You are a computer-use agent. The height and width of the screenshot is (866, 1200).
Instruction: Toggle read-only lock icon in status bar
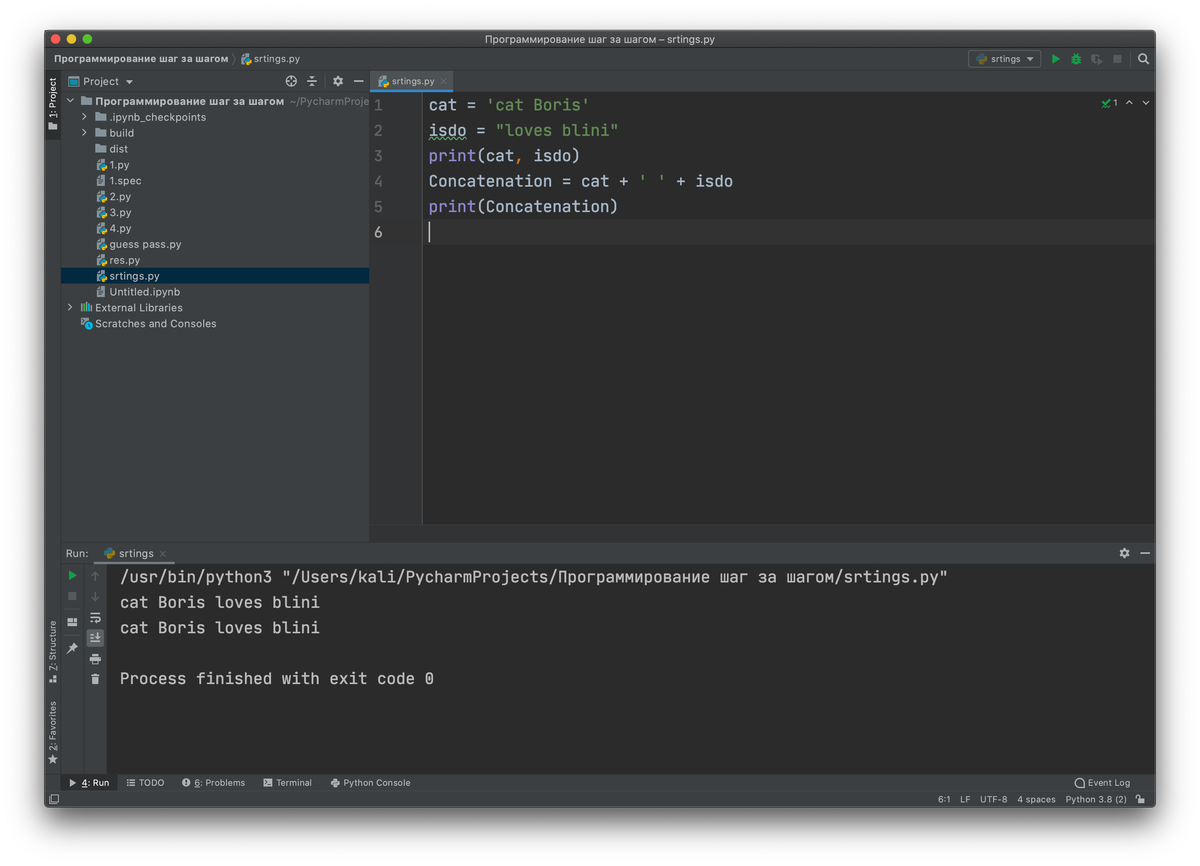click(1141, 800)
